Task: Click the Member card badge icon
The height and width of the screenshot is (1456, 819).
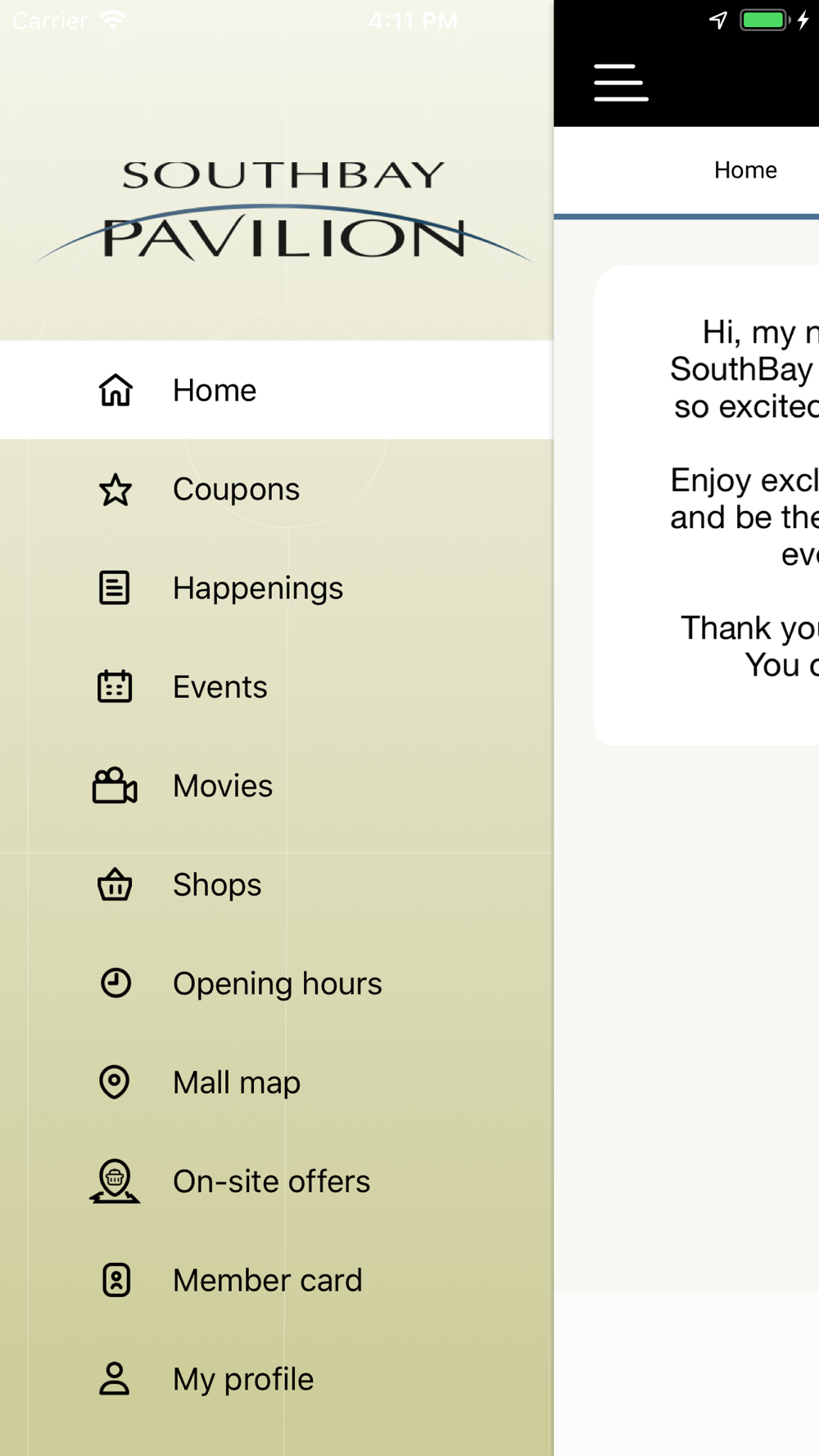Action: pyautogui.click(x=115, y=1280)
